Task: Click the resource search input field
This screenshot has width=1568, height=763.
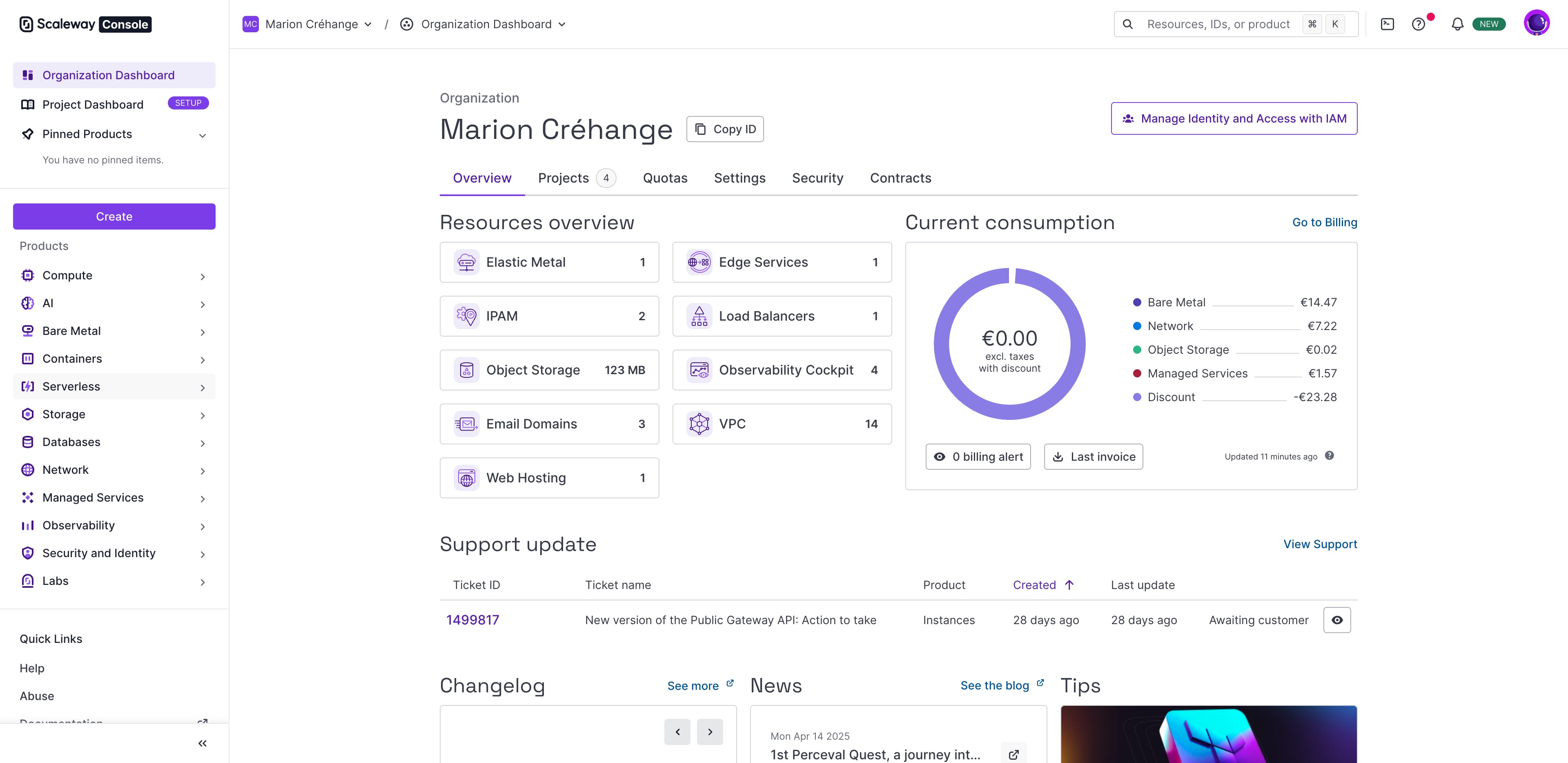Action: [x=1236, y=25]
